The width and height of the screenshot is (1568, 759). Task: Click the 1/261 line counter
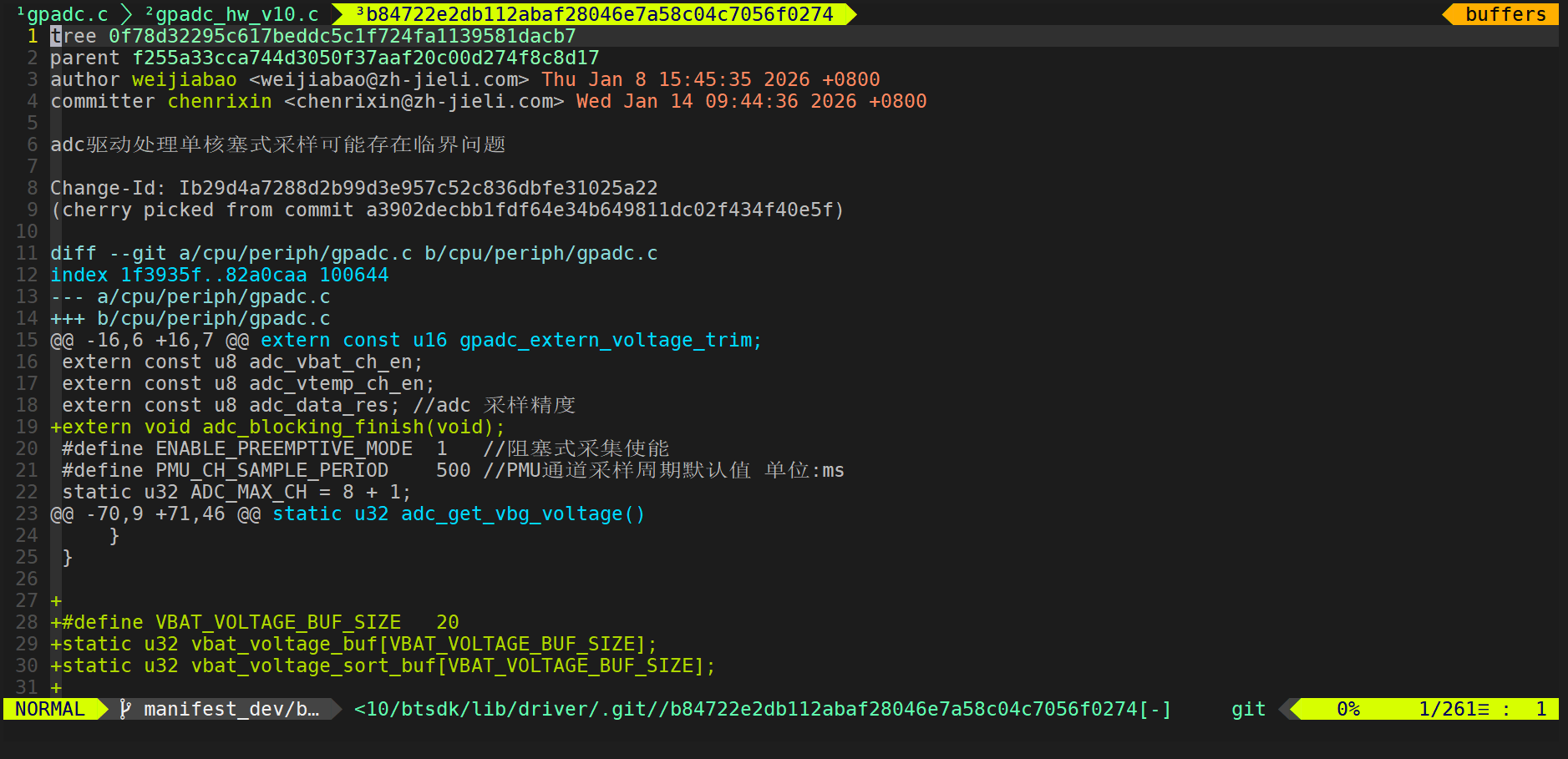[x=1454, y=709]
